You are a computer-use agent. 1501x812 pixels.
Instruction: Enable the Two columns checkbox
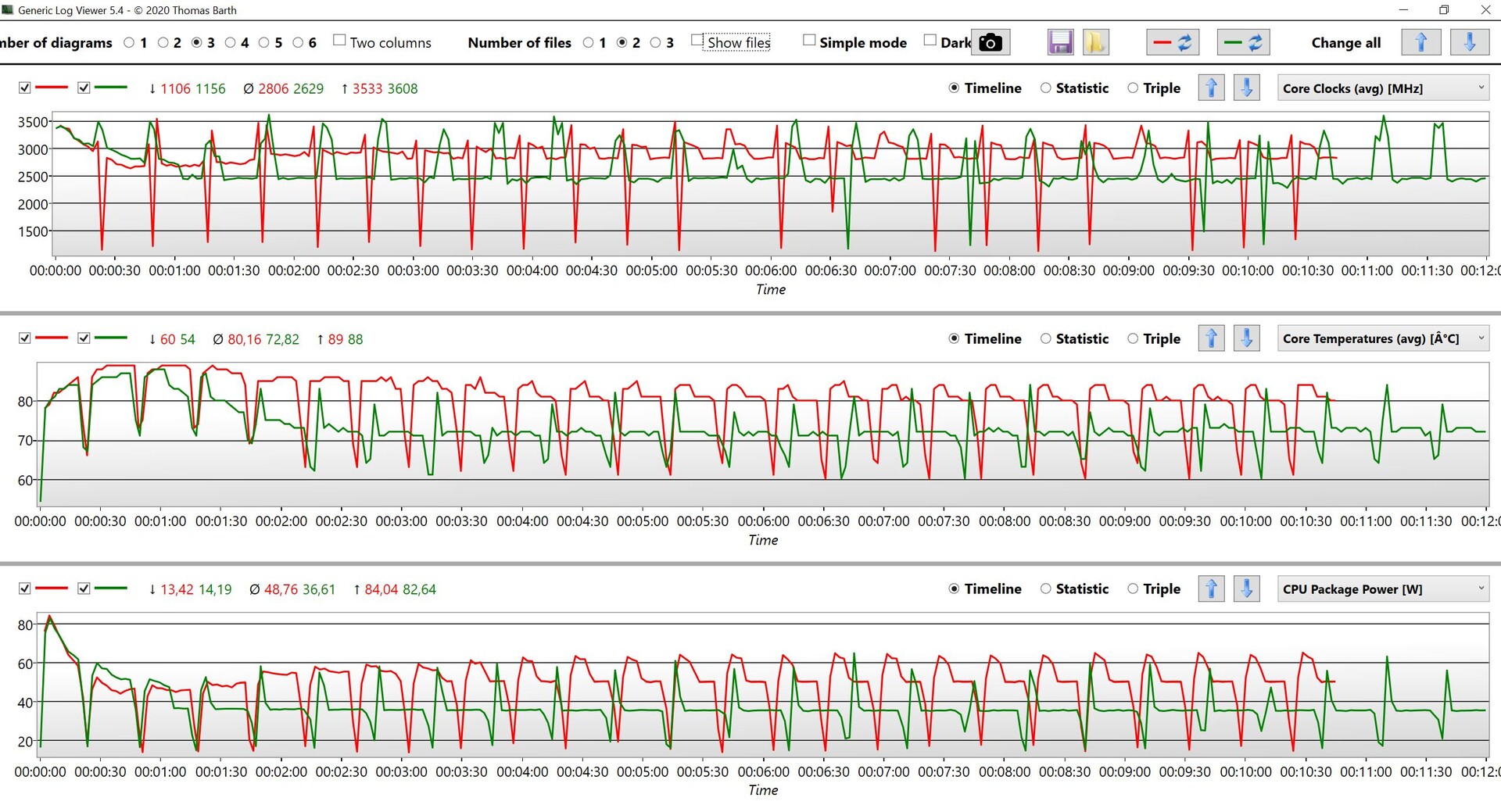pyautogui.click(x=339, y=41)
